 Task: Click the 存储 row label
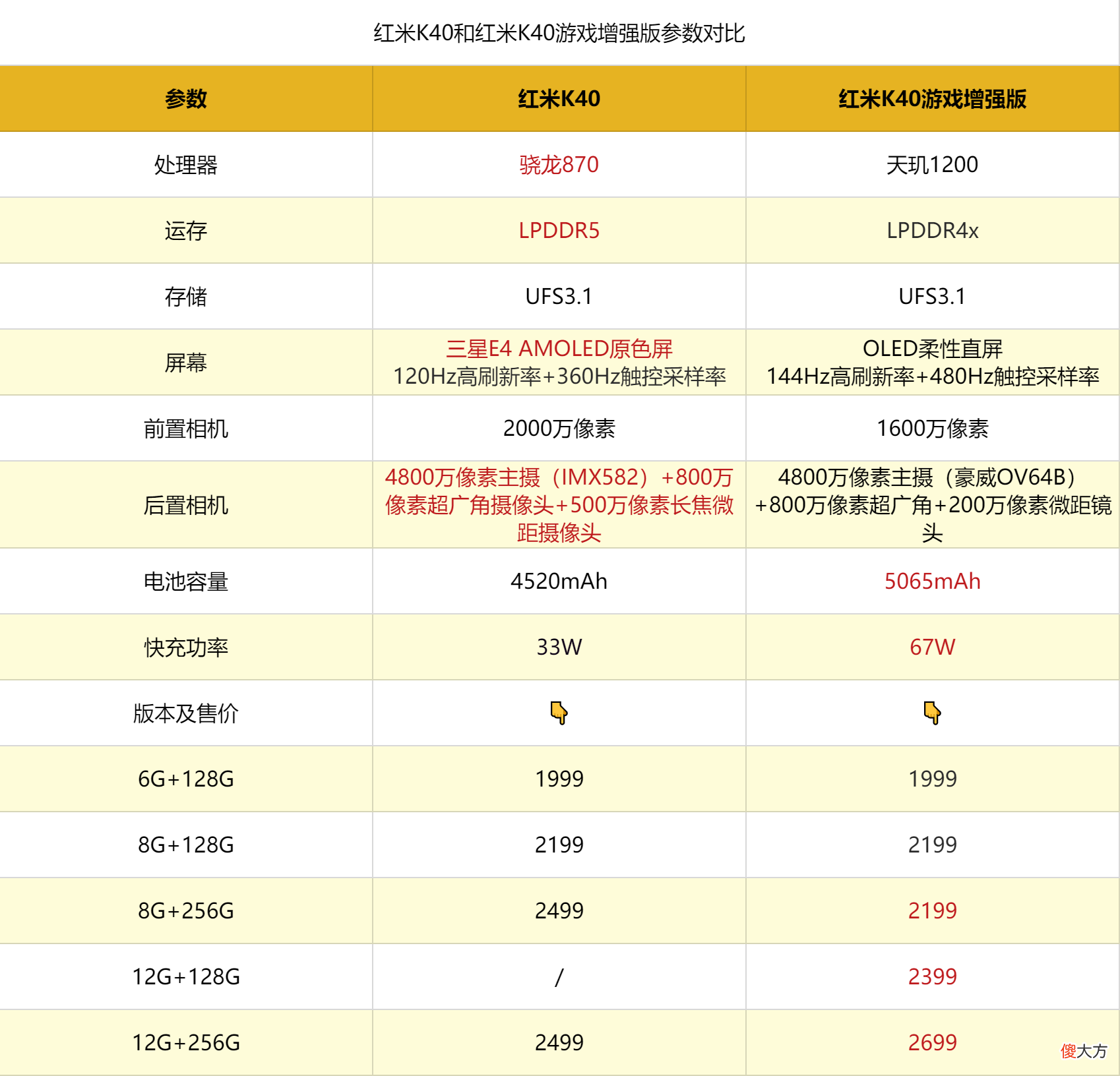[x=186, y=297]
